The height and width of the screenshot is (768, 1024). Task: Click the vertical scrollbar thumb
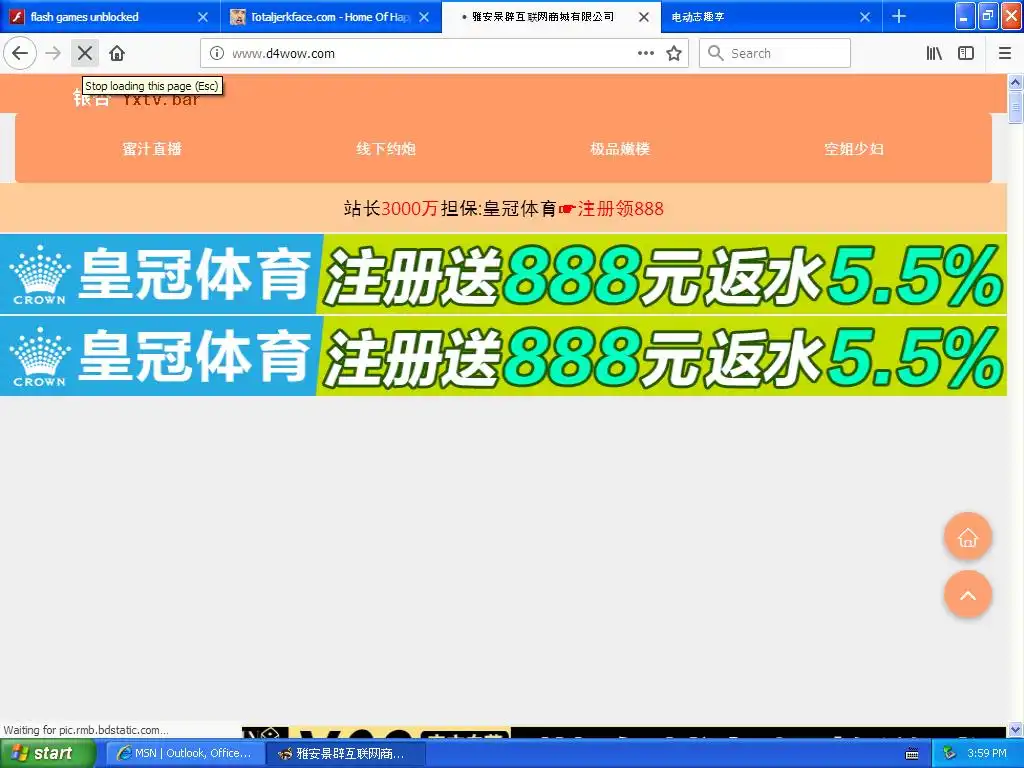pos(1016,107)
